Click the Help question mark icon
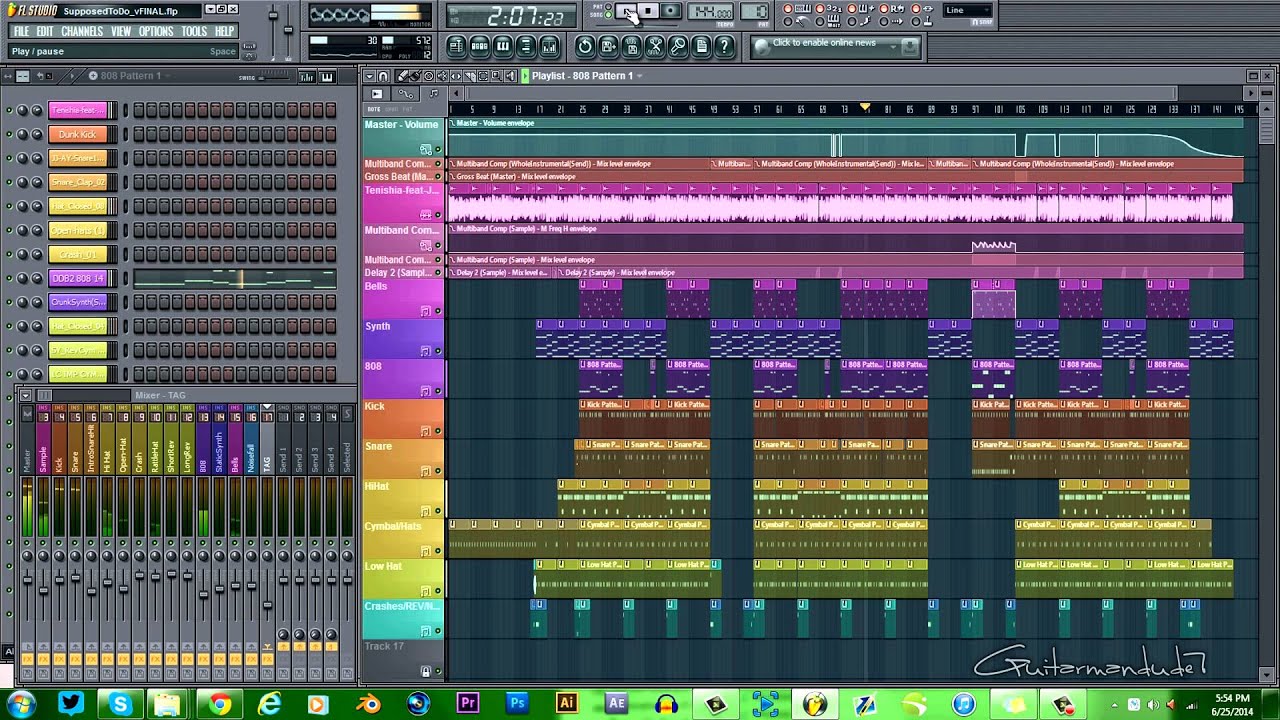Image resolution: width=1280 pixels, height=720 pixels. [x=724, y=46]
